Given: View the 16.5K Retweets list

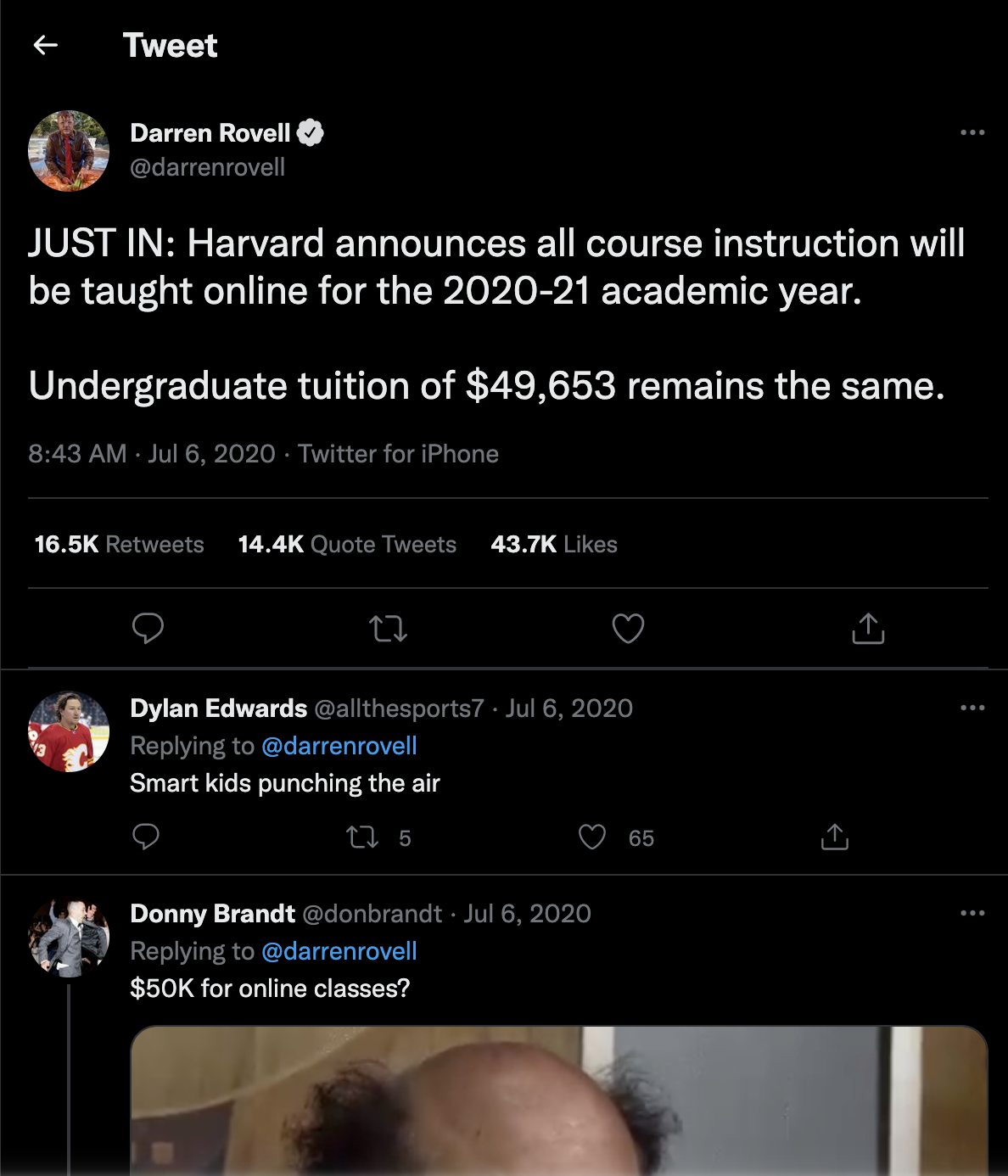Looking at the screenshot, I should 119,545.
